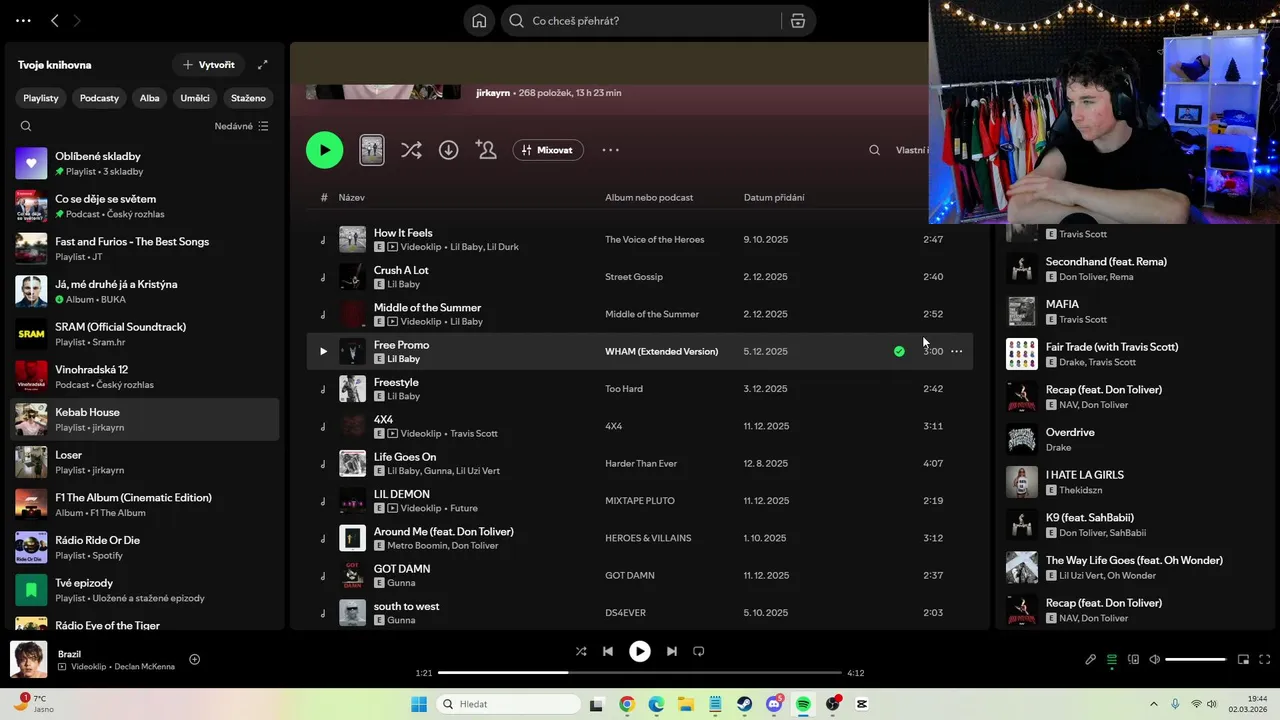Search in Your Library magnifier icon
The image size is (1280, 720).
coord(26,126)
